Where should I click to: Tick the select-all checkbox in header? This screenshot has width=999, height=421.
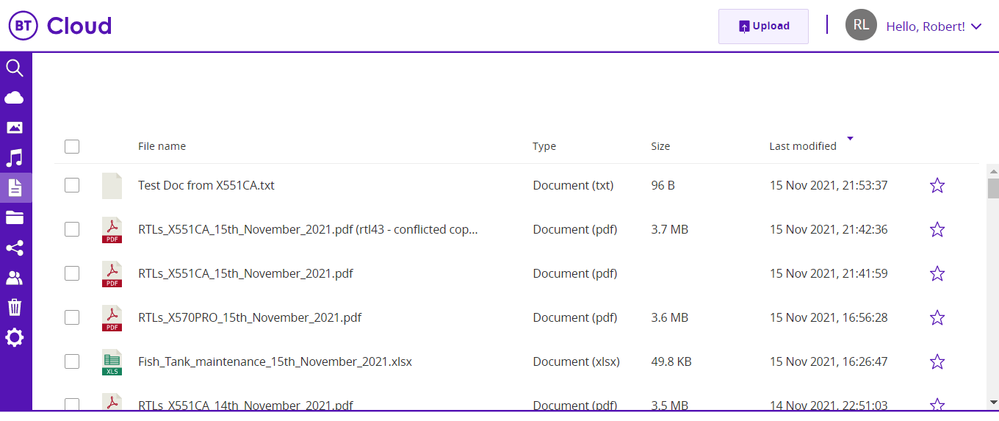coord(72,146)
